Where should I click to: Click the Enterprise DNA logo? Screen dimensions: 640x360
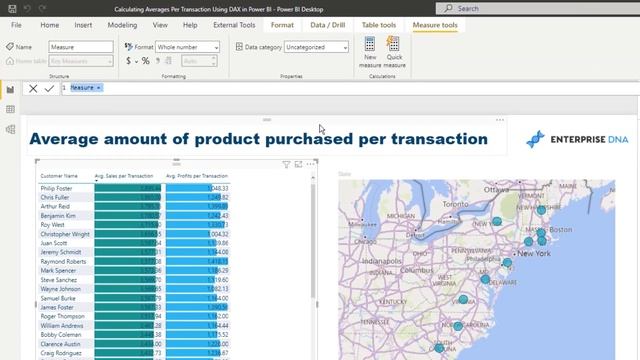click(x=577, y=139)
